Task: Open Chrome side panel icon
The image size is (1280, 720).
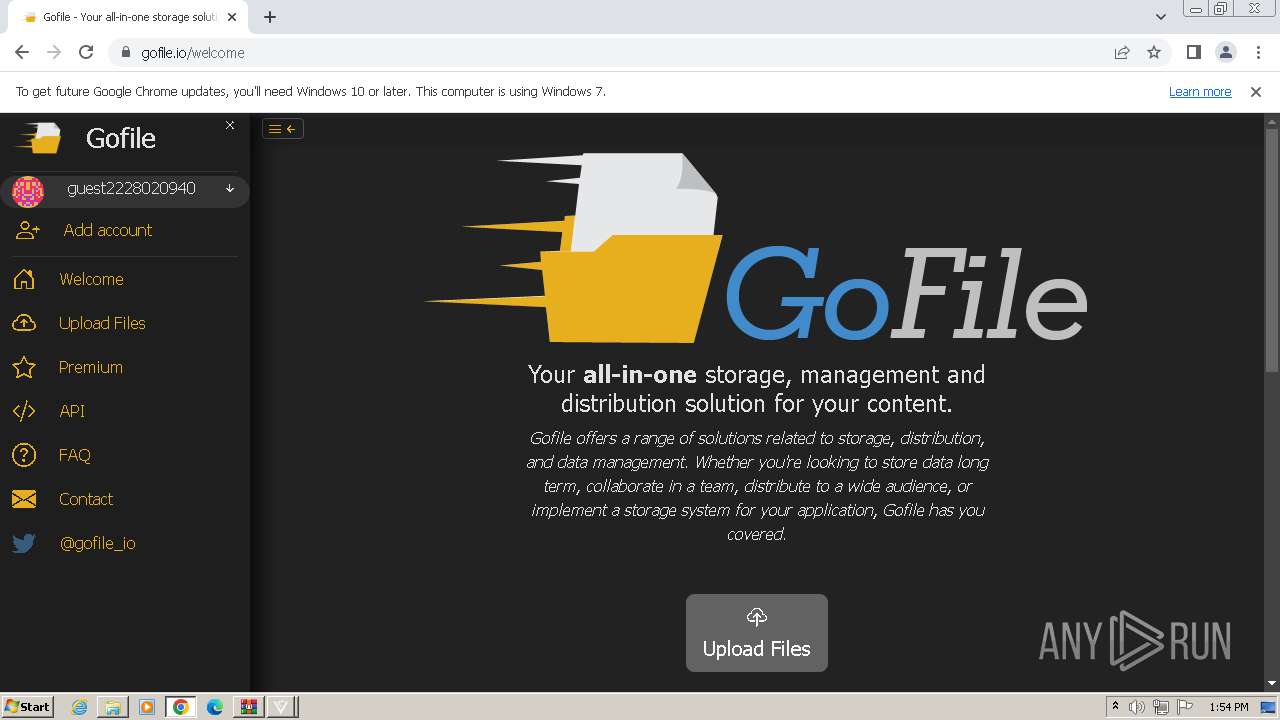Action: pyautogui.click(x=1193, y=52)
